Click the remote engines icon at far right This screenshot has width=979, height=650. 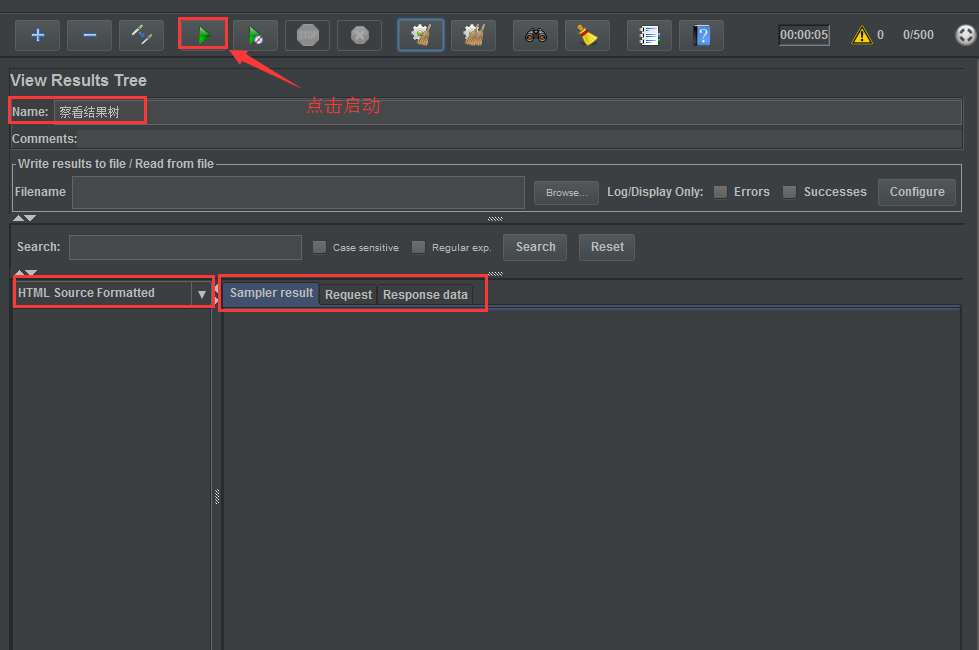tap(965, 35)
